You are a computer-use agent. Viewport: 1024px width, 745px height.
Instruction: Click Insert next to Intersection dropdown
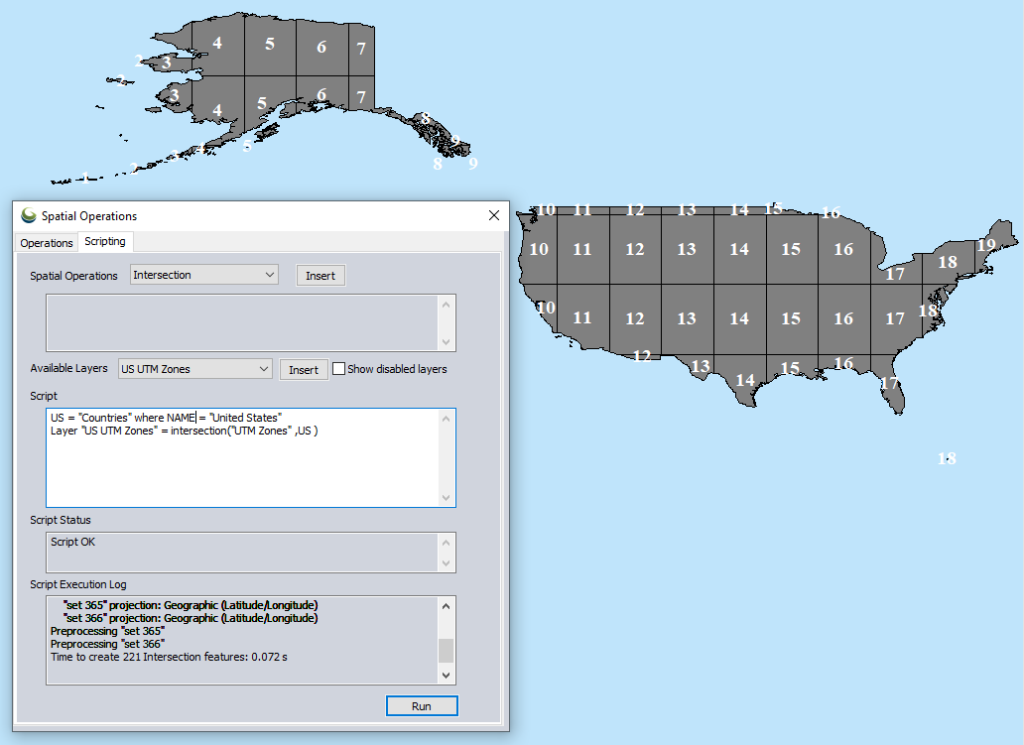pyautogui.click(x=320, y=276)
